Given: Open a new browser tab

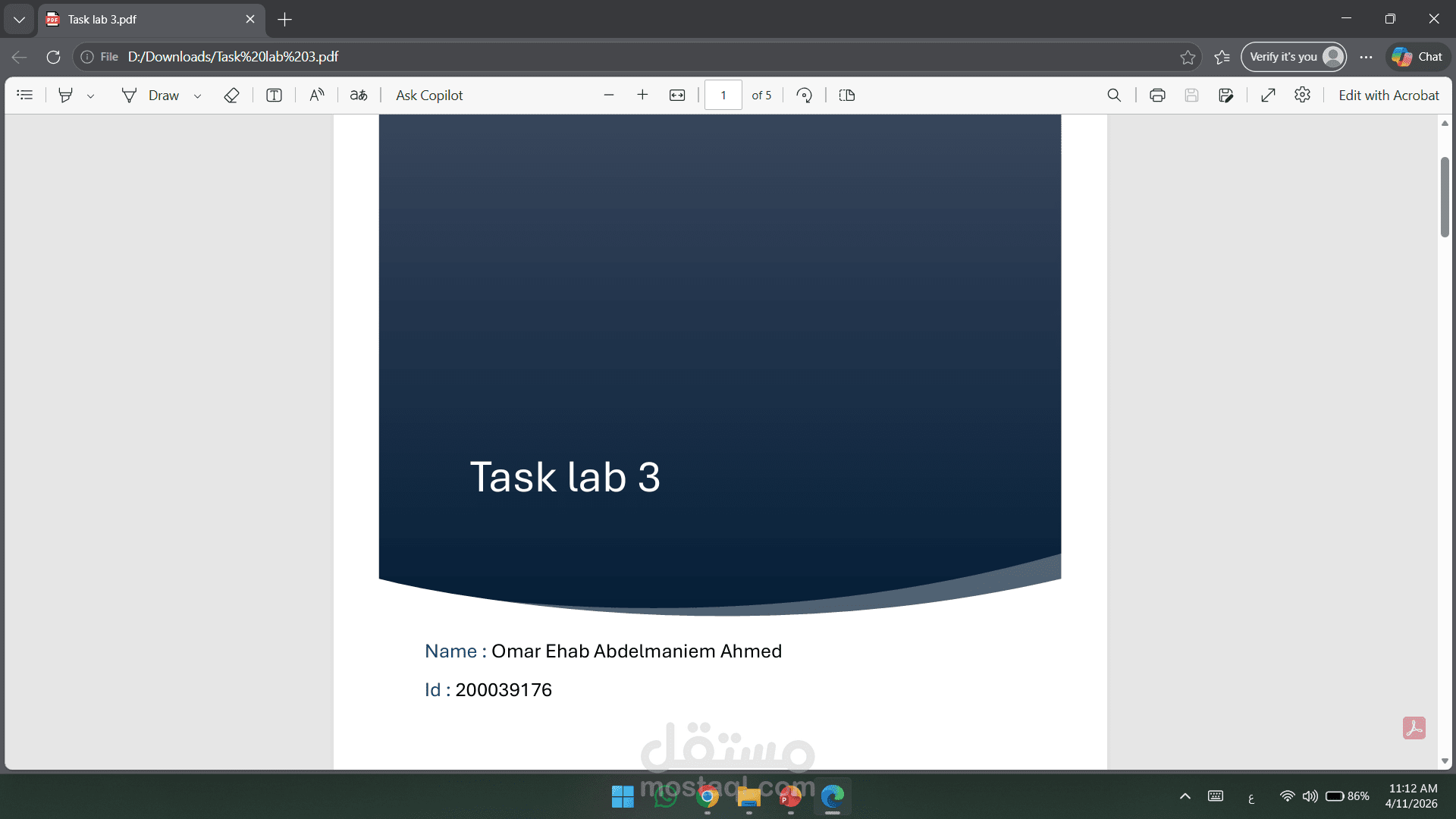Looking at the screenshot, I should coord(285,20).
